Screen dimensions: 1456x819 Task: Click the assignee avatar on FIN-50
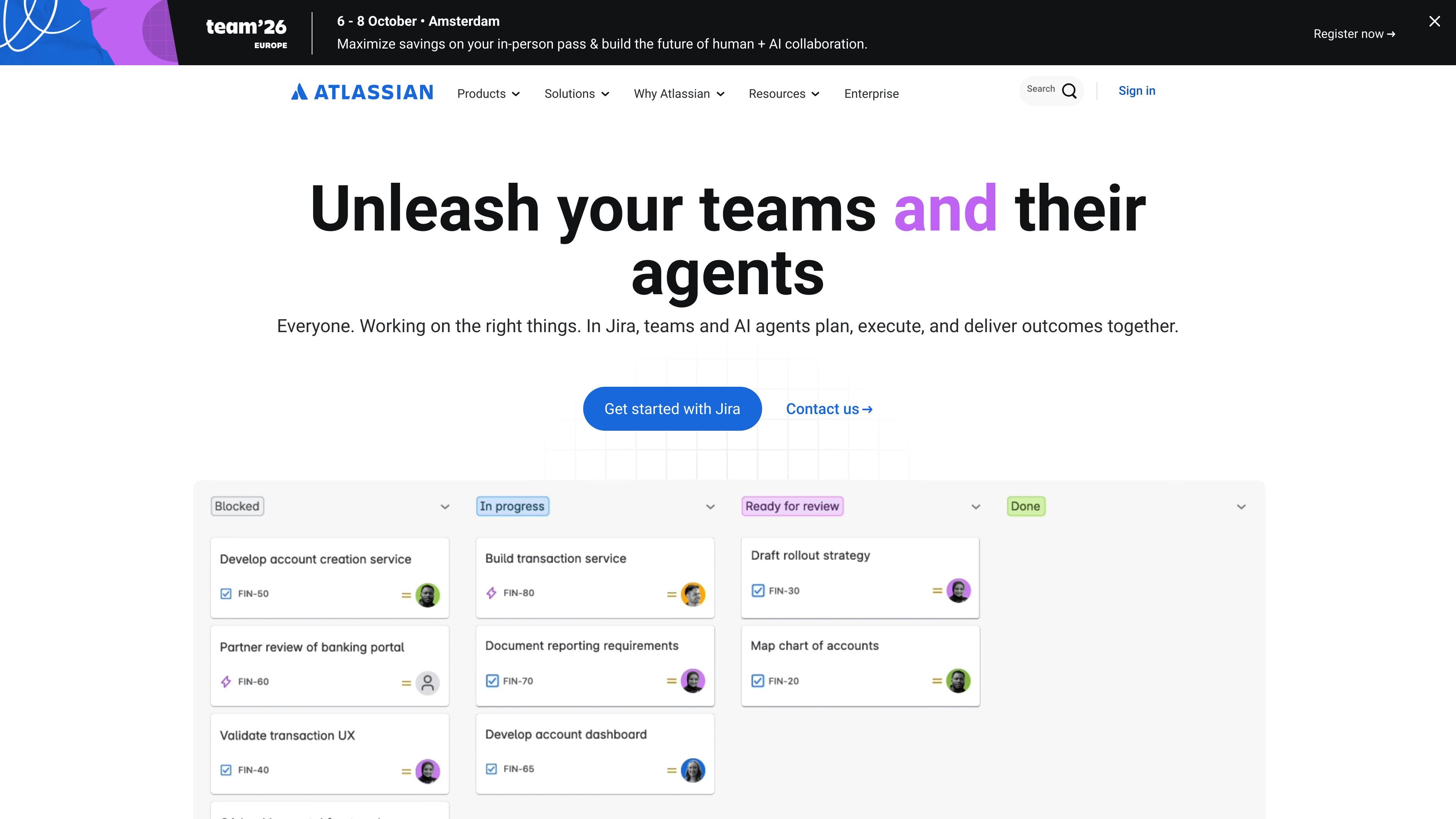[x=428, y=595]
